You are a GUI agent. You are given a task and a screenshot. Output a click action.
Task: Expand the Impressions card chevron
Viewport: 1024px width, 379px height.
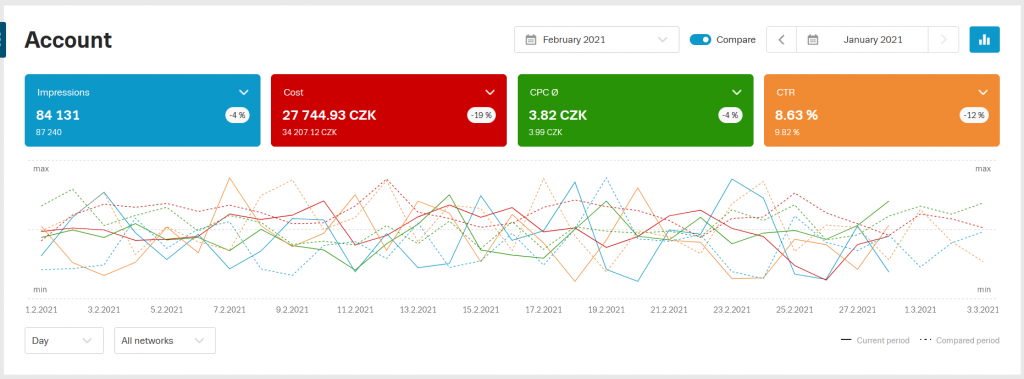tap(244, 92)
